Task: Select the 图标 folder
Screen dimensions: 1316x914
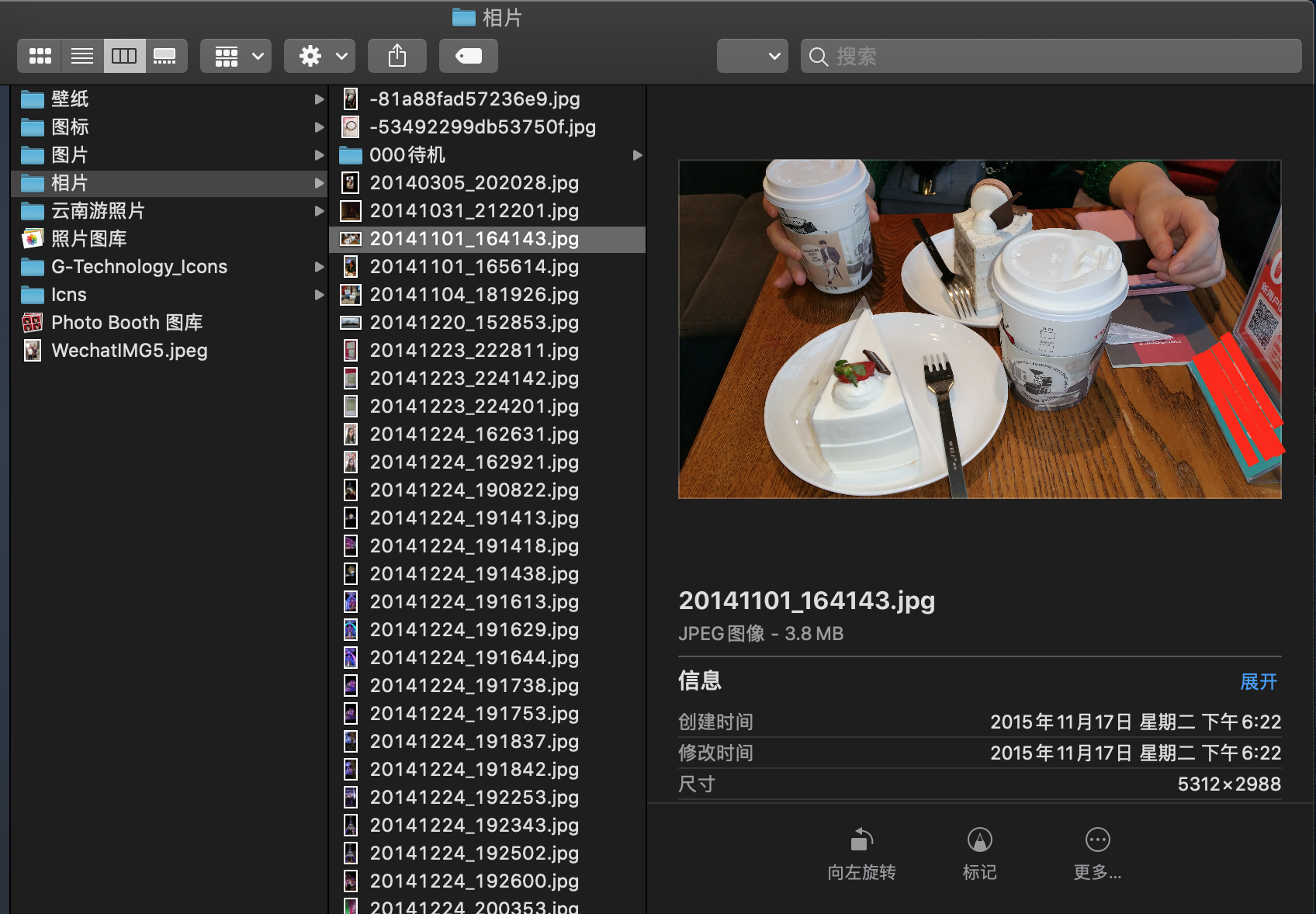Action: pyautogui.click(x=171, y=127)
